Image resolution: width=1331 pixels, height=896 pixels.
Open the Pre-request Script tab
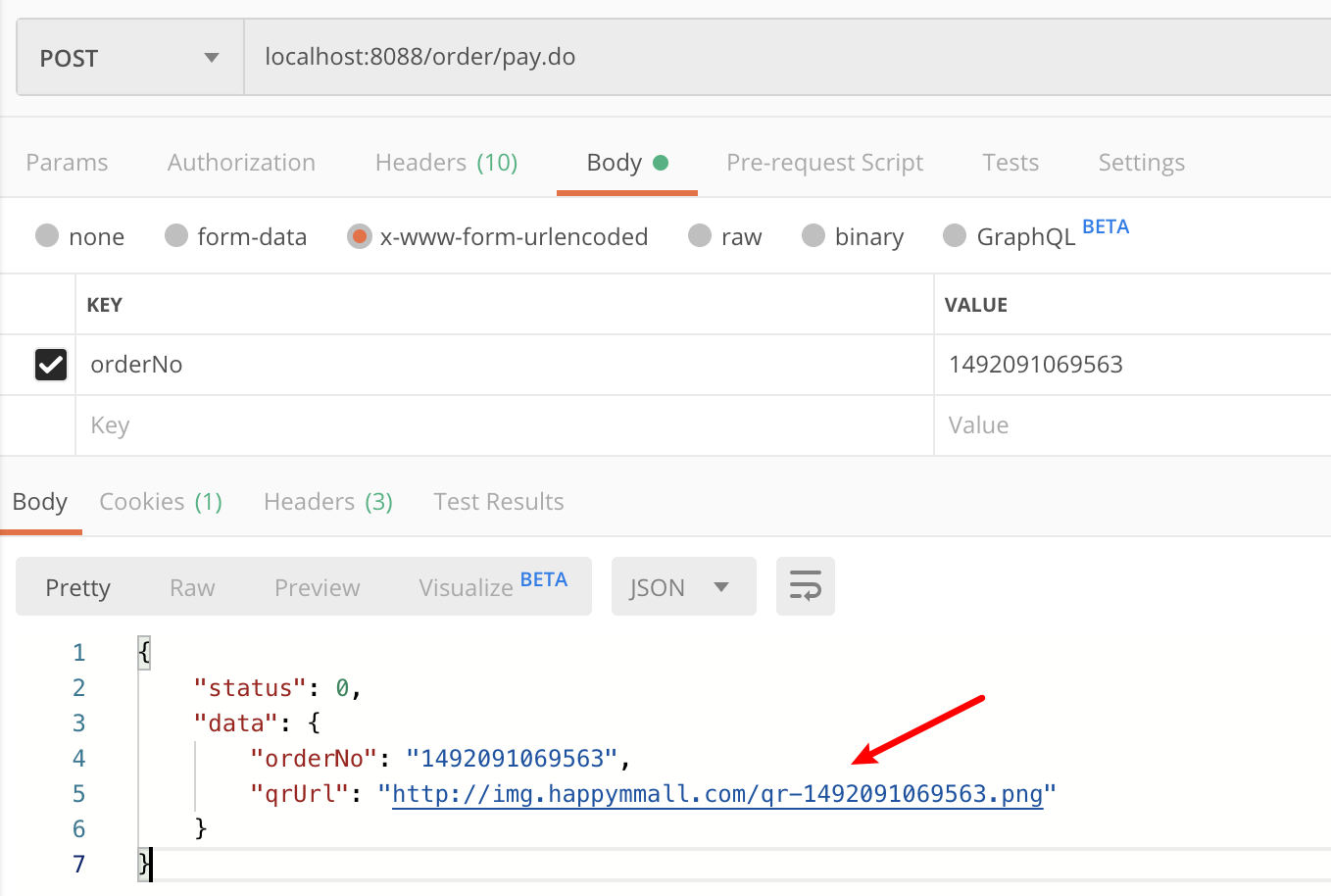[824, 162]
